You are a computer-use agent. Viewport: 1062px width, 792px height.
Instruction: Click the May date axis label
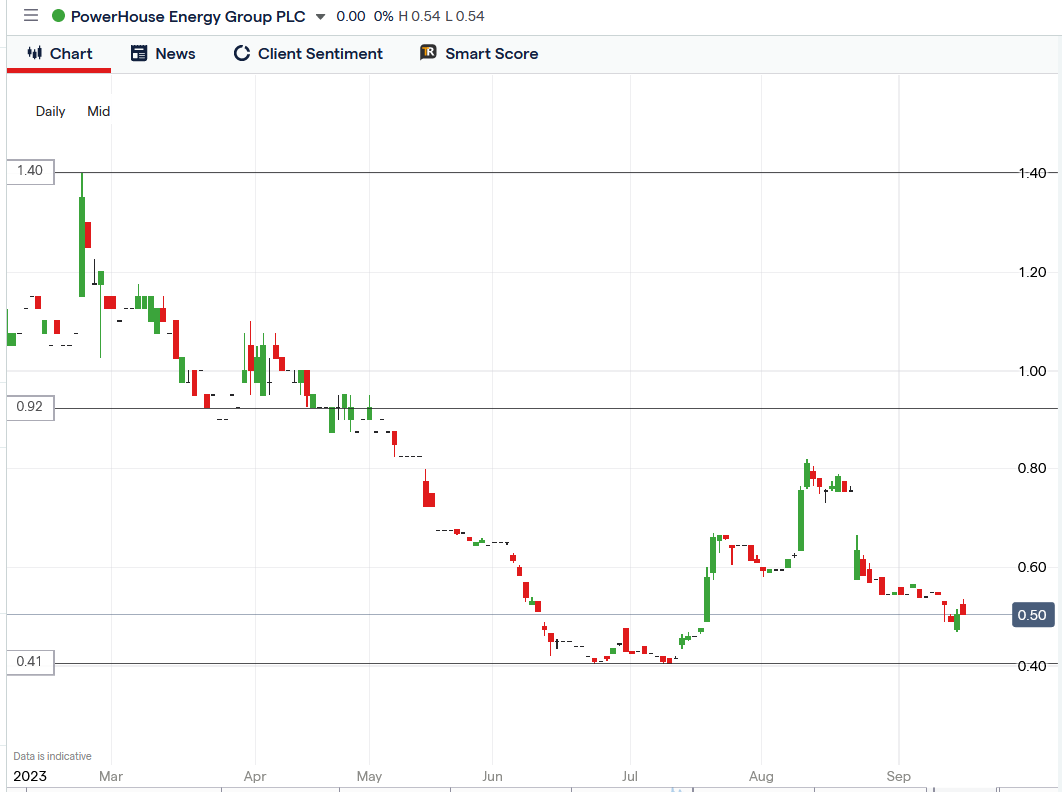pyautogui.click(x=369, y=776)
